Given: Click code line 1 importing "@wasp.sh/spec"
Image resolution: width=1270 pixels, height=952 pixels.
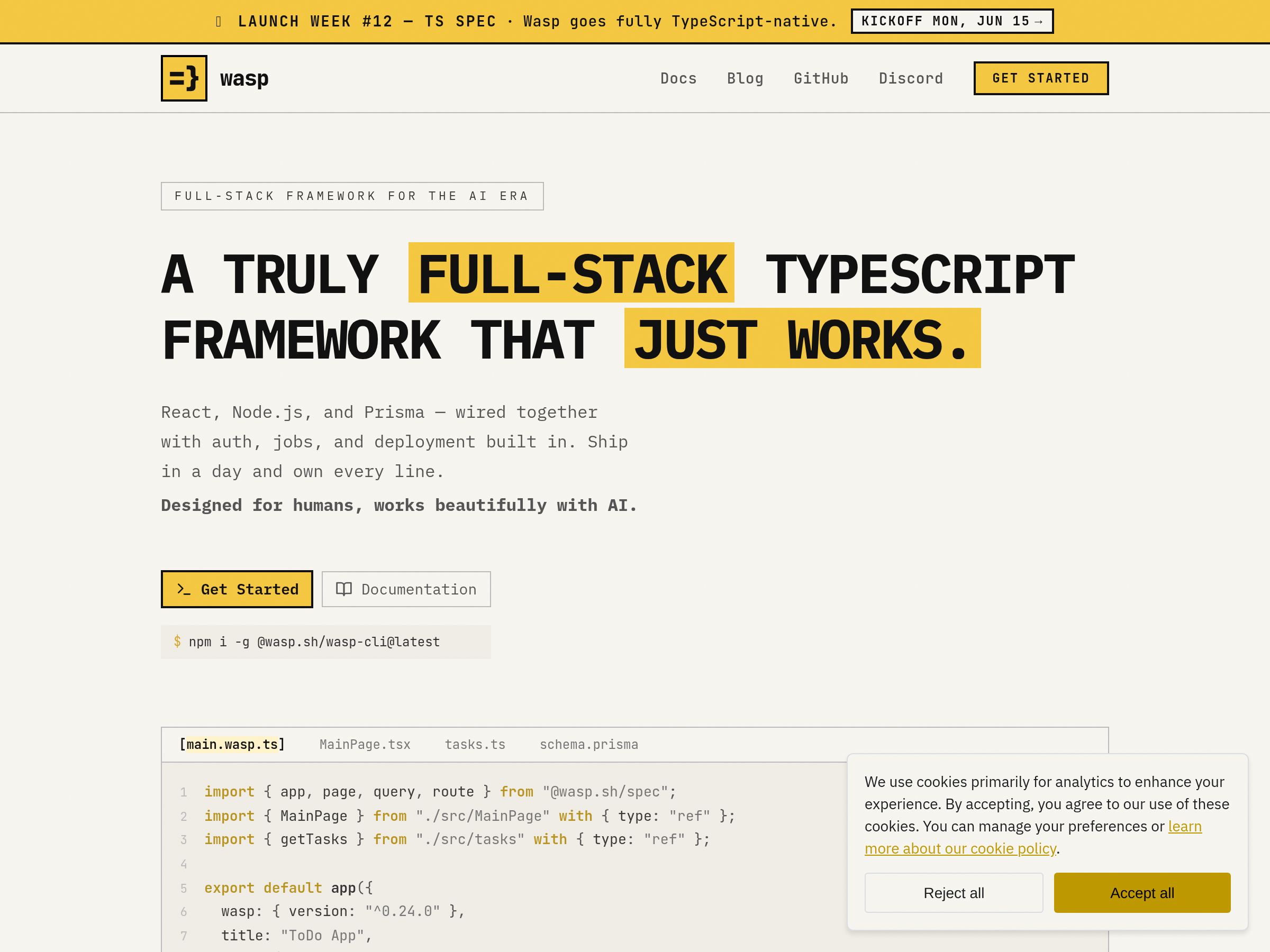Looking at the screenshot, I should (x=440, y=792).
